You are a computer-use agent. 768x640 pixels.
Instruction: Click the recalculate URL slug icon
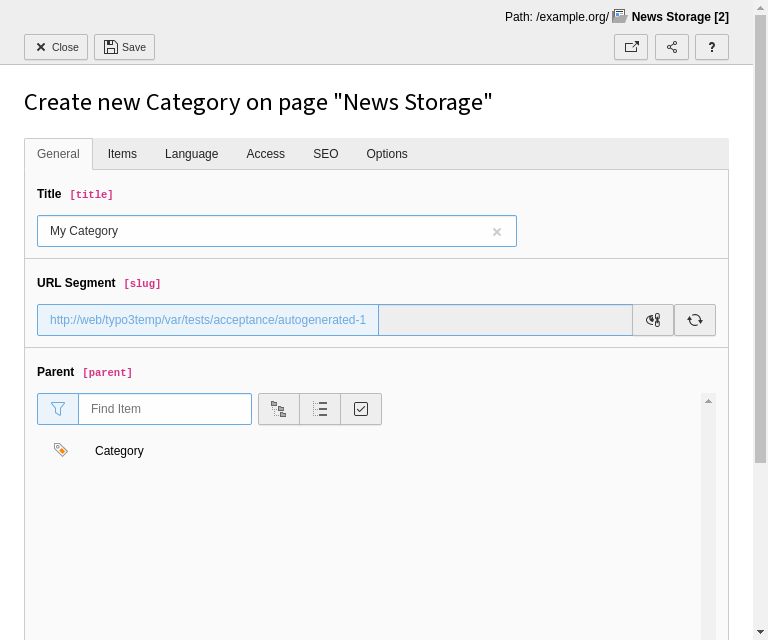coord(695,320)
